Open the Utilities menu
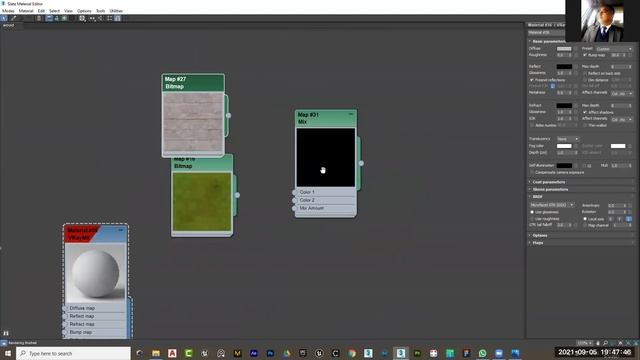Viewport: 640px width, 360px height. tap(116, 11)
